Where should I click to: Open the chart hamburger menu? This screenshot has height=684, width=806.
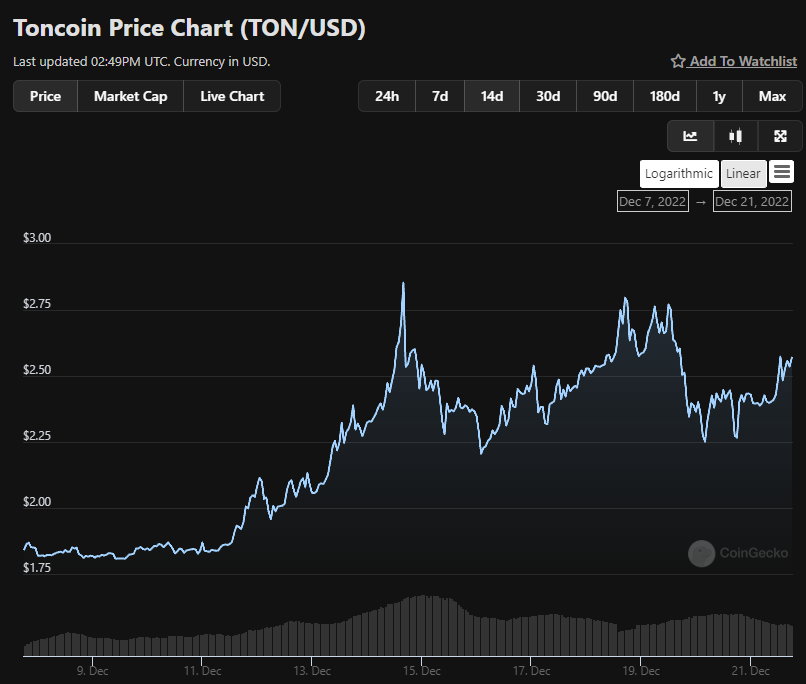781,172
